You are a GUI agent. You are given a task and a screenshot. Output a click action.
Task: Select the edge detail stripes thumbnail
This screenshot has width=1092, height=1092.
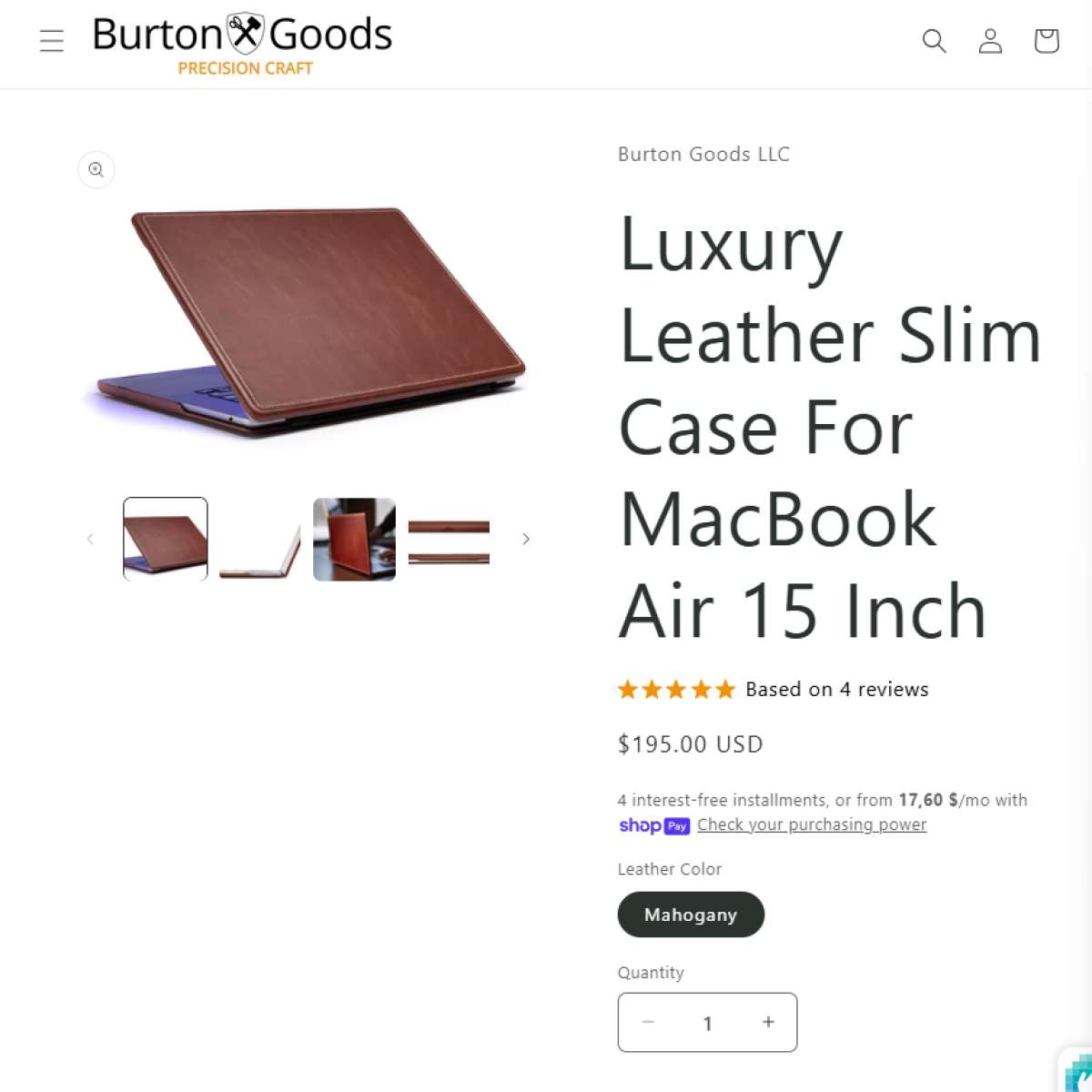pos(449,539)
